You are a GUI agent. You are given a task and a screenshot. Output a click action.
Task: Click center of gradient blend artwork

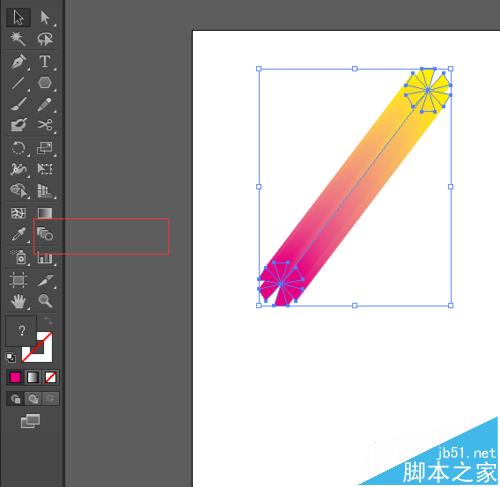[x=355, y=187]
